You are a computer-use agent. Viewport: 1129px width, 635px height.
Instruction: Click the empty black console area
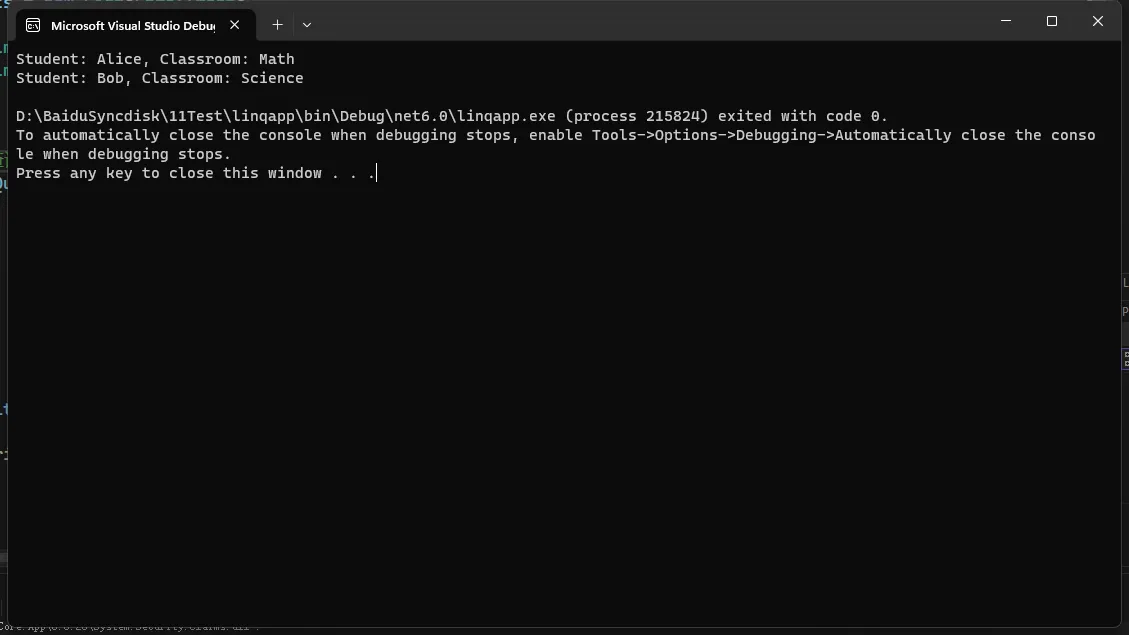coord(562,403)
